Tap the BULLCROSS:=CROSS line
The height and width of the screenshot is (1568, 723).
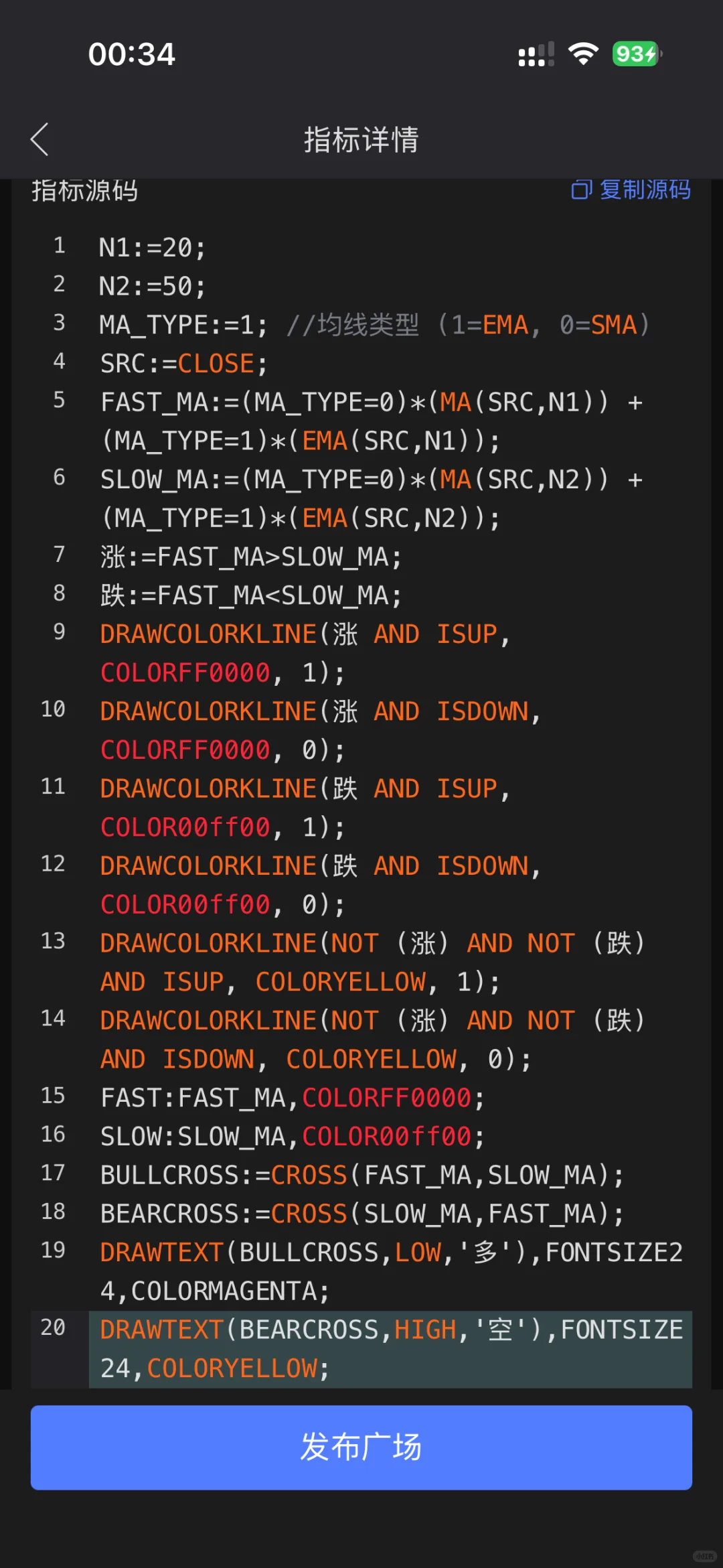coord(362,1175)
